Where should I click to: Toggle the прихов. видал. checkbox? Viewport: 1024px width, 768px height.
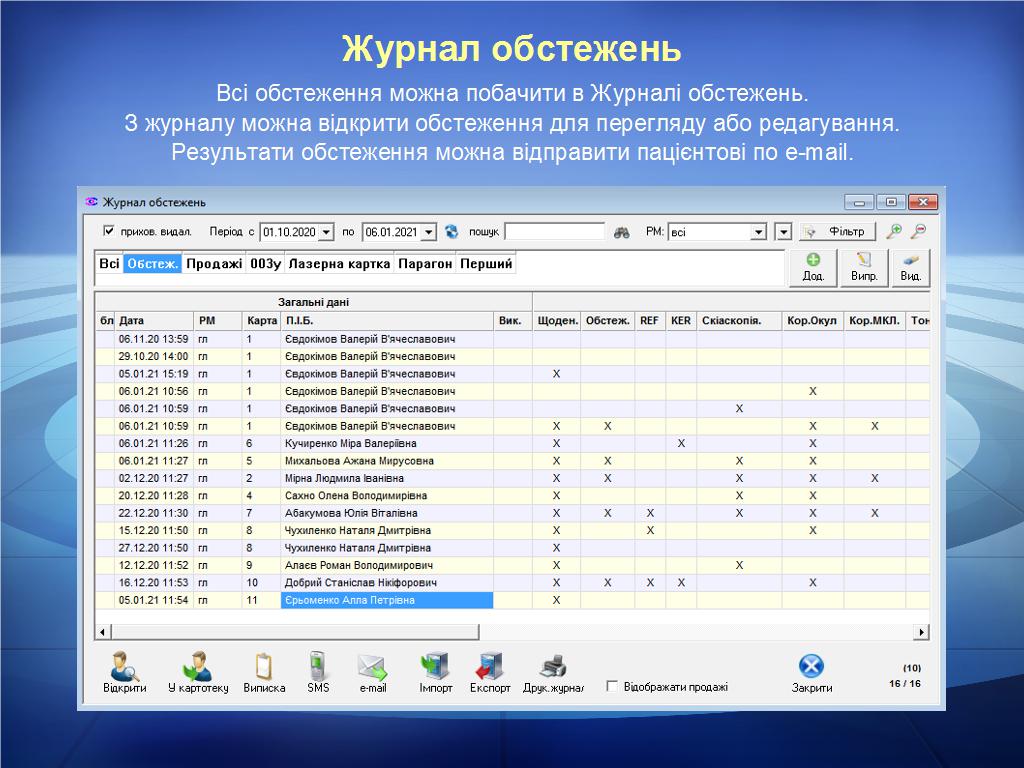[x=109, y=231]
